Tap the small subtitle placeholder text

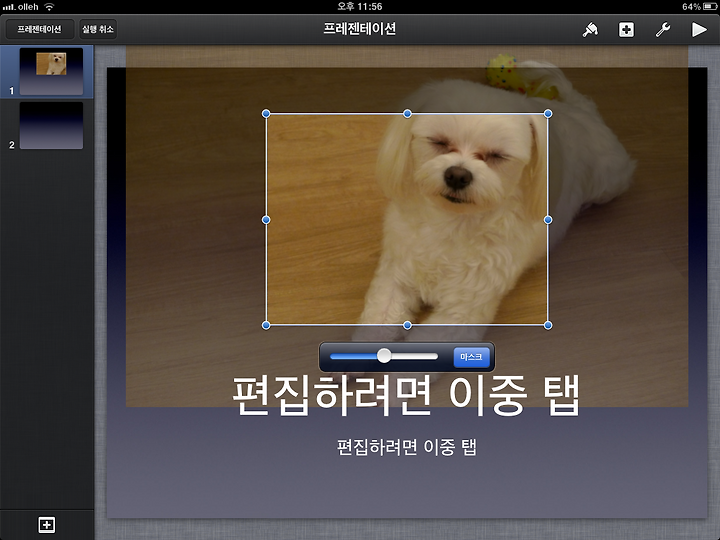(407, 447)
